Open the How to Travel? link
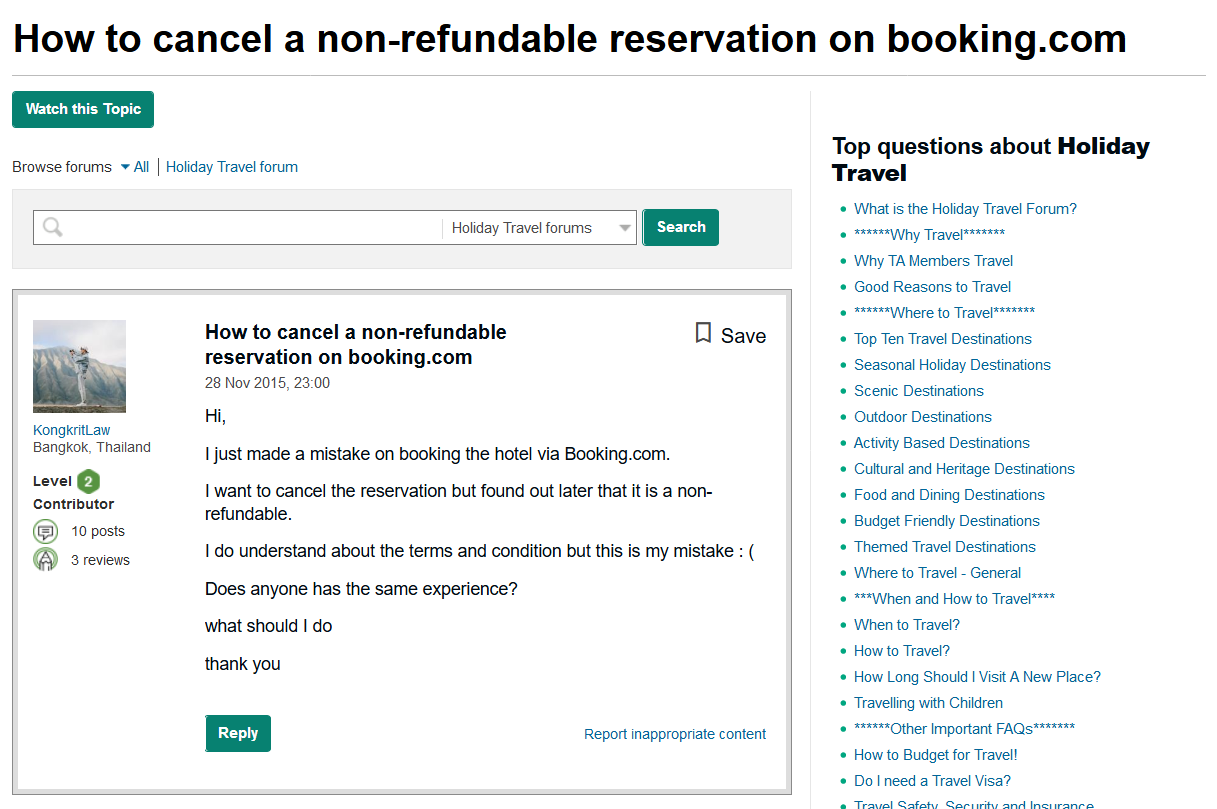1217x809 pixels. 902,651
